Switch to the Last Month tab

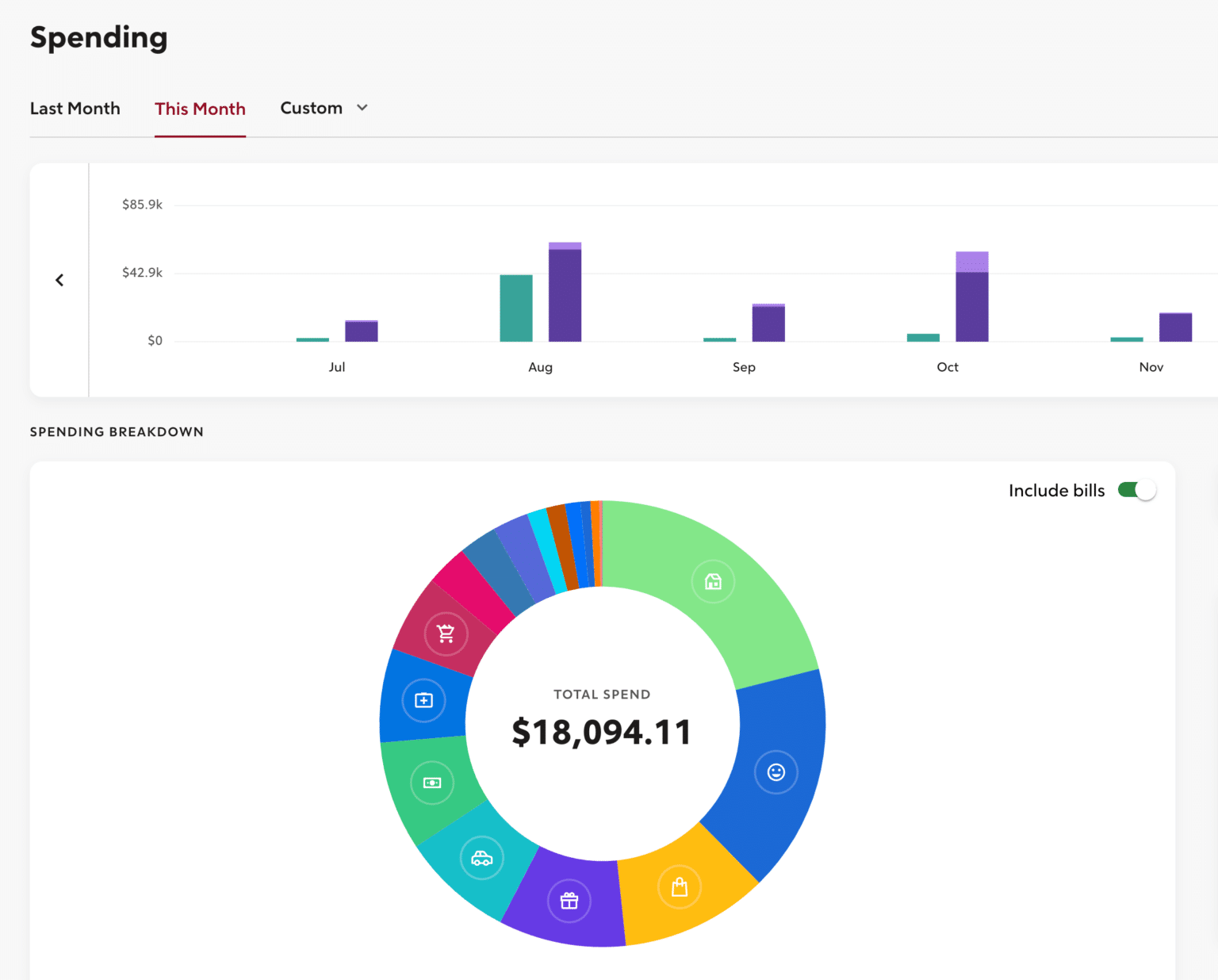75,109
